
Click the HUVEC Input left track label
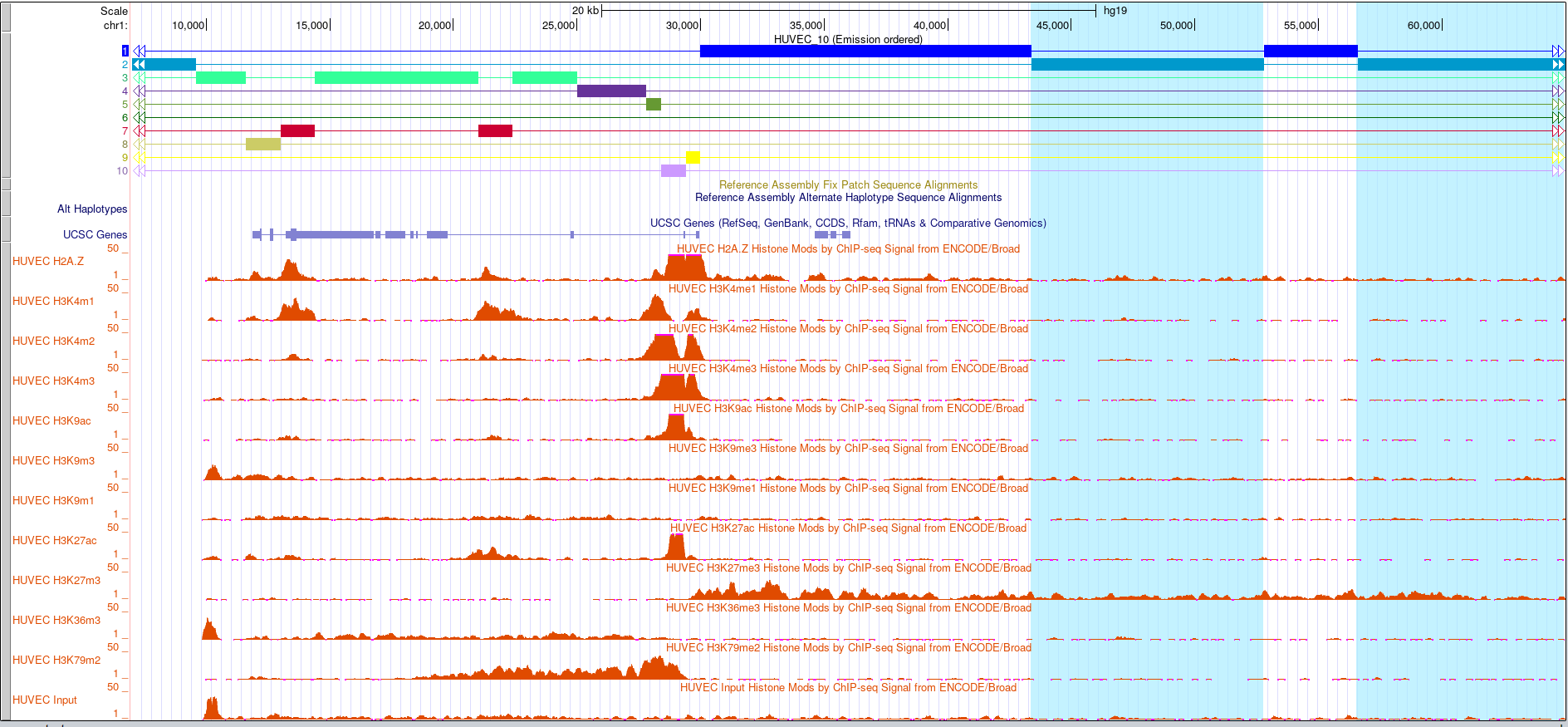(45, 700)
